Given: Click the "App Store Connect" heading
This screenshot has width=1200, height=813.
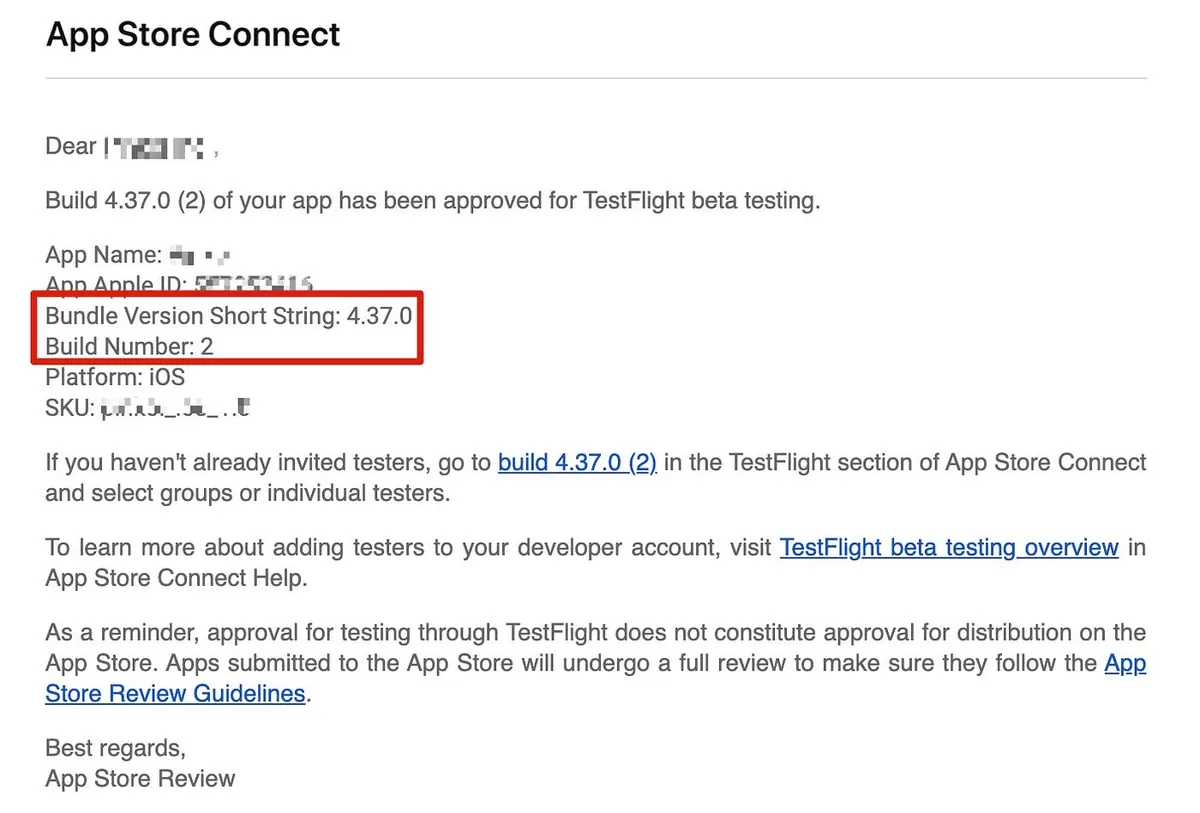Looking at the screenshot, I should tap(193, 35).
